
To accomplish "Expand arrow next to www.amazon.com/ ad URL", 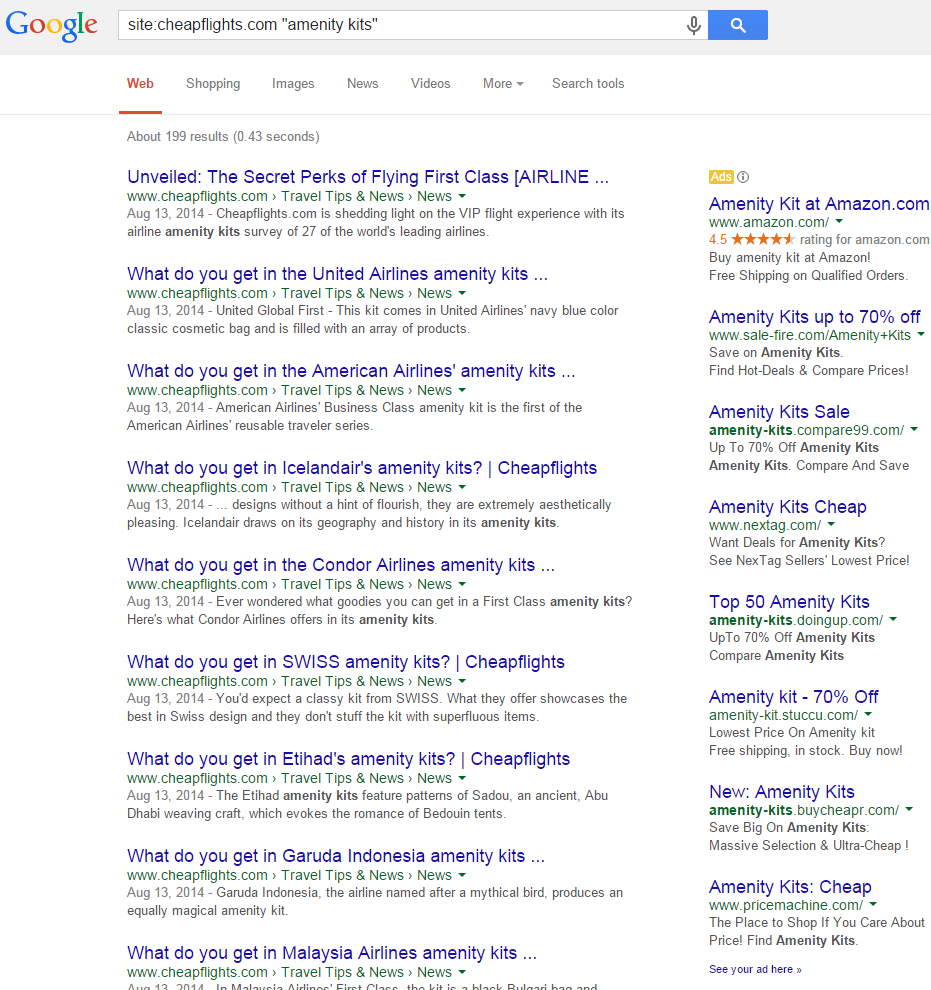I will pyautogui.click(x=839, y=222).
